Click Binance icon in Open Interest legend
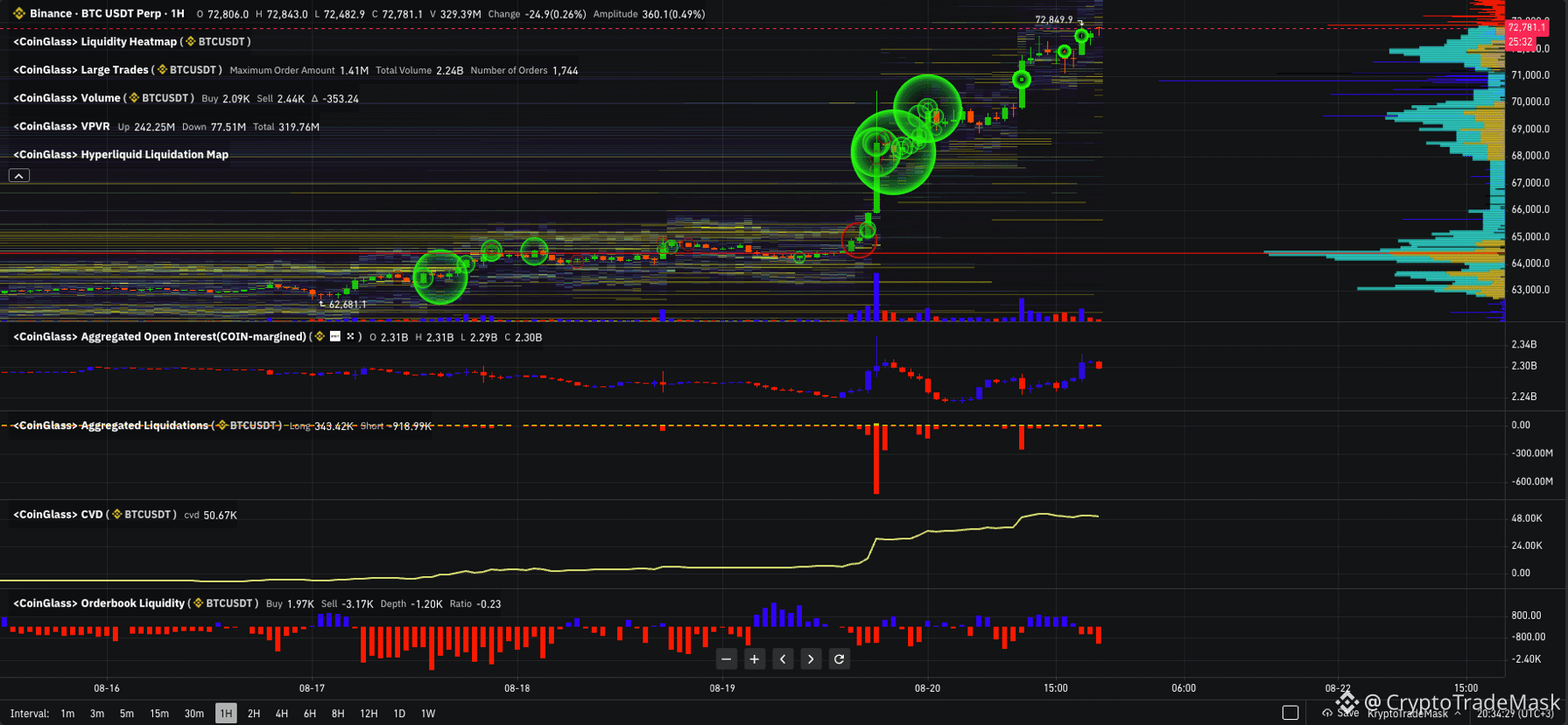The height and width of the screenshot is (725, 1568). coord(320,337)
